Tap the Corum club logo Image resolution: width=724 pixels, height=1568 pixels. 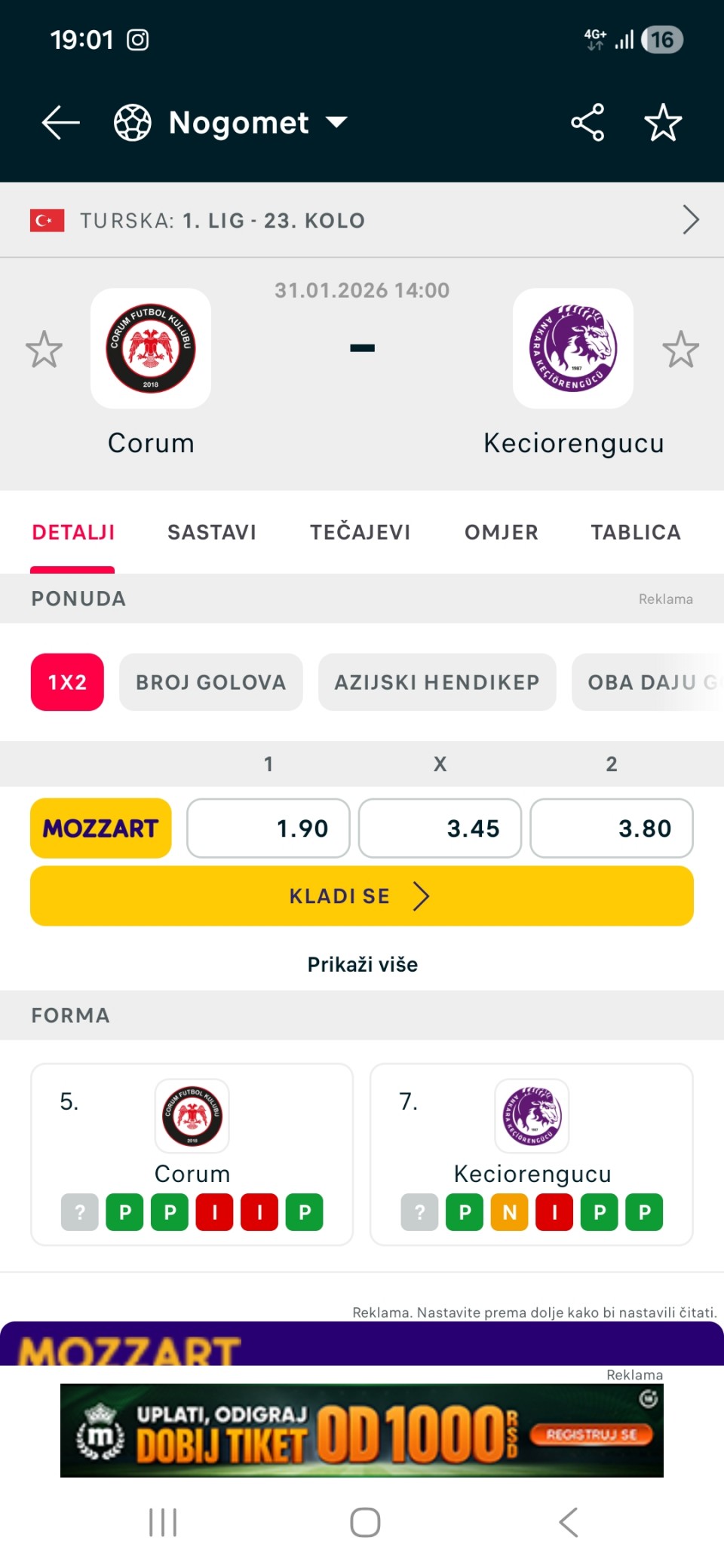(x=151, y=348)
